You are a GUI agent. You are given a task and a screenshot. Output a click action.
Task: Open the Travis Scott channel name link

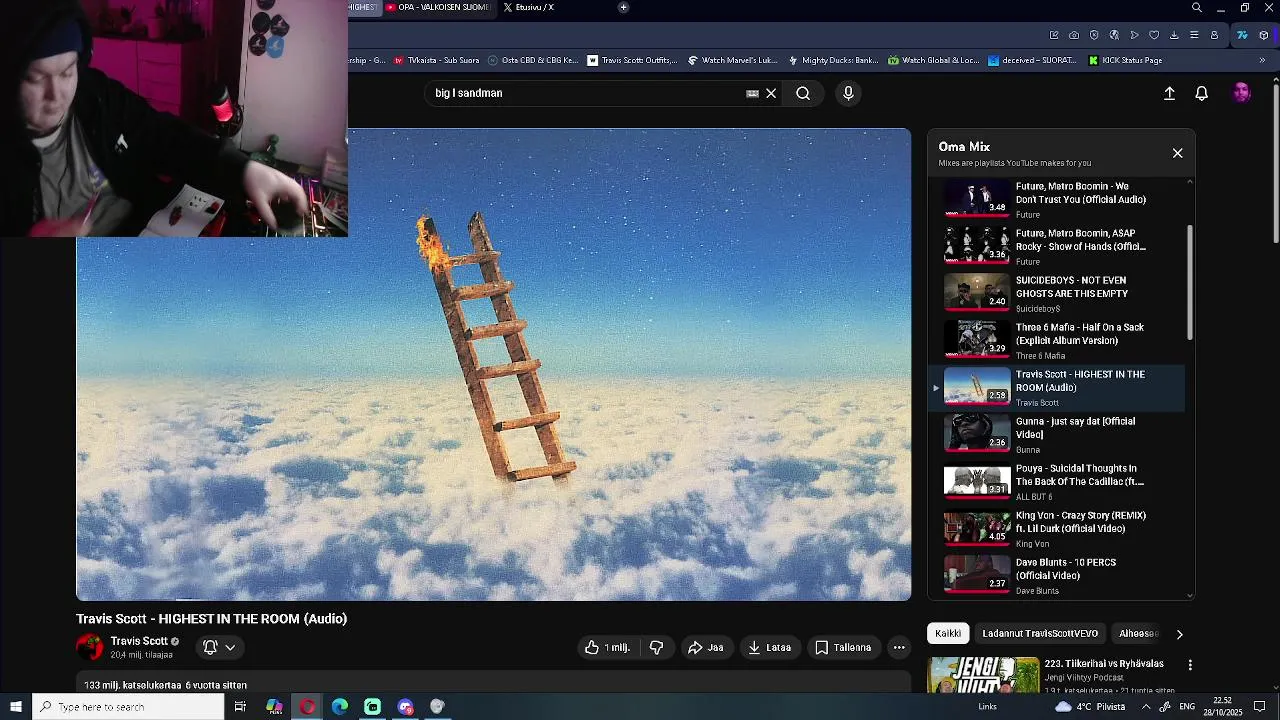pyautogui.click(x=139, y=641)
